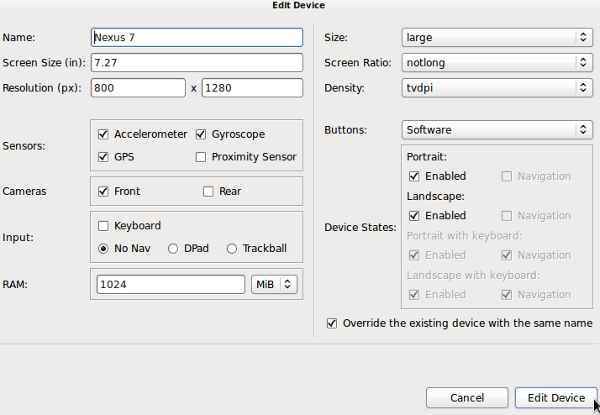
Task: Uncheck Override the existing device option
Action: 333,323
